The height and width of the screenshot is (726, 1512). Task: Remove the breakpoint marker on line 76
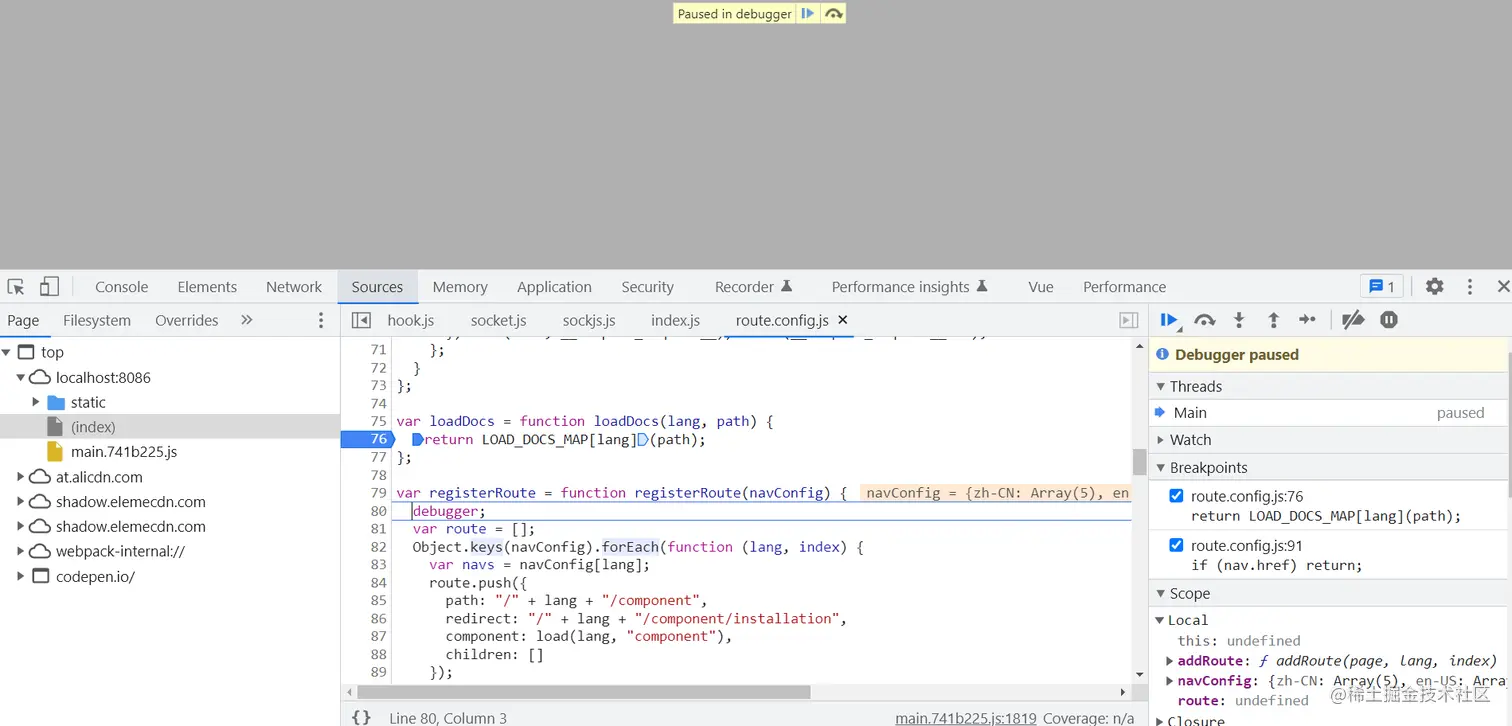coord(366,439)
